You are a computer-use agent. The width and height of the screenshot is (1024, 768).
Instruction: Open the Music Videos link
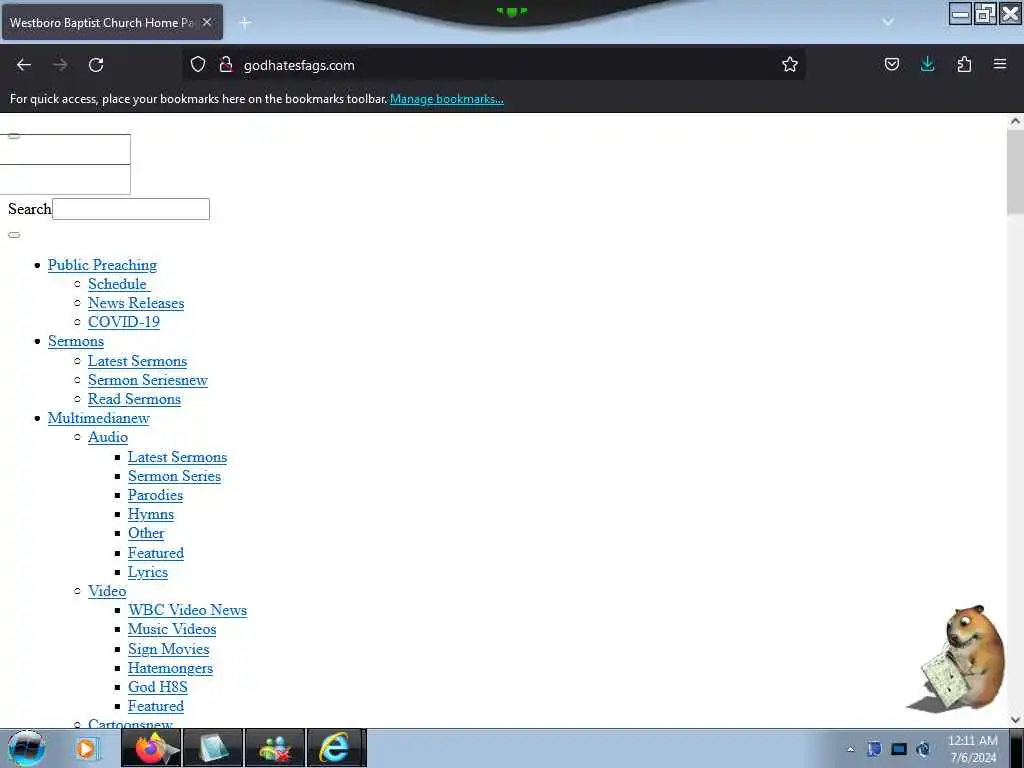tap(172, 629)
